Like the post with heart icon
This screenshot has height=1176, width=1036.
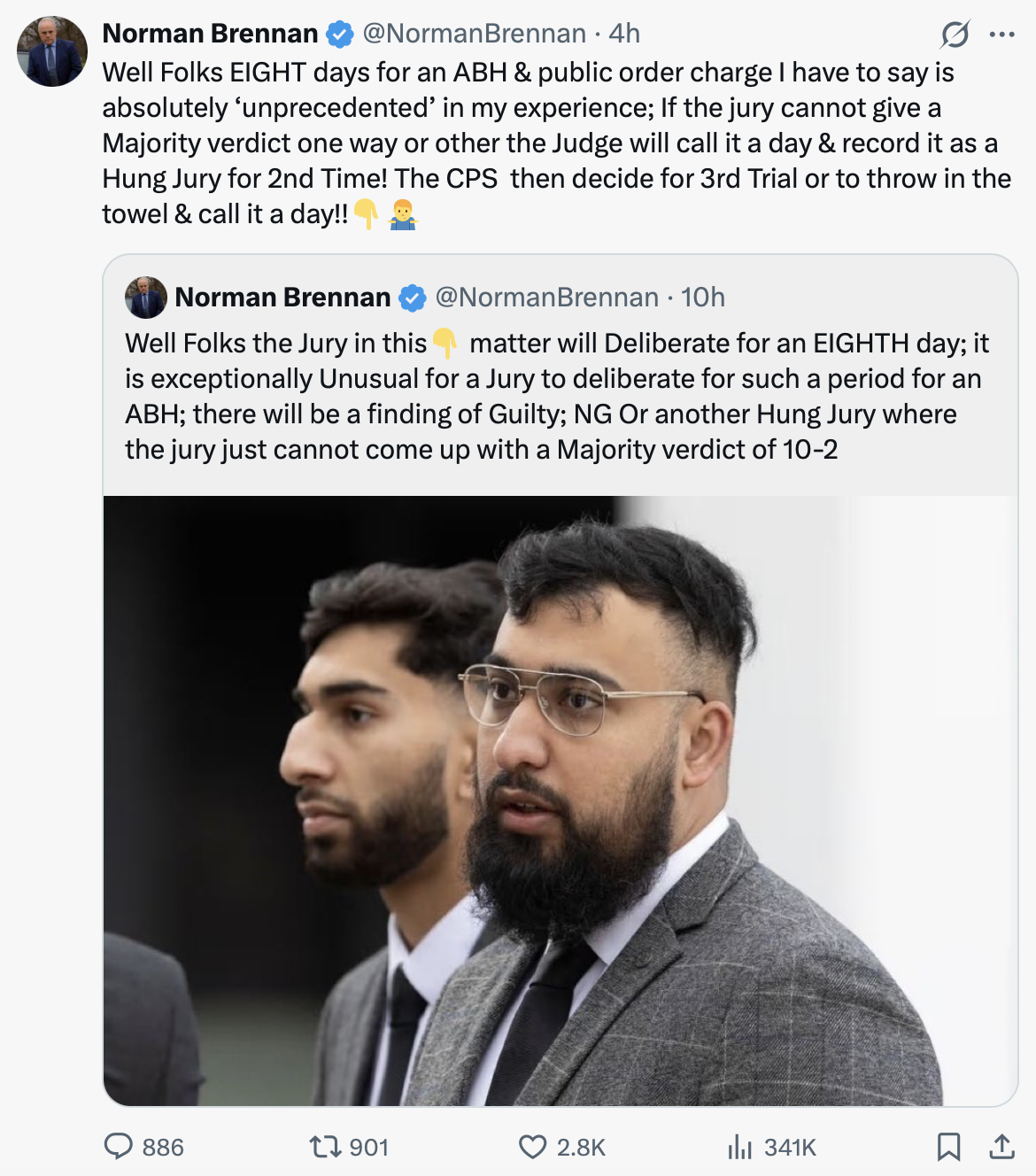pos(532,1147)
